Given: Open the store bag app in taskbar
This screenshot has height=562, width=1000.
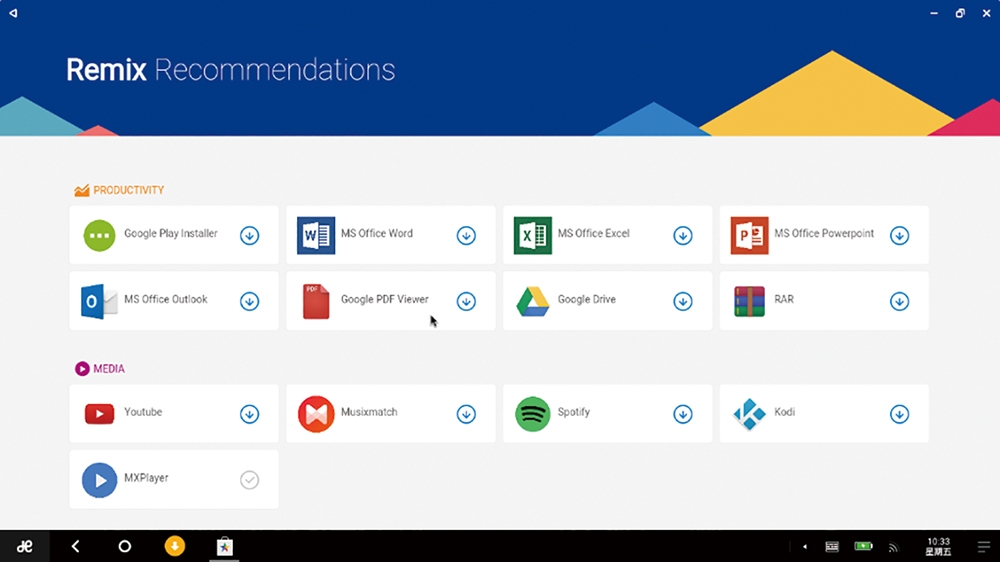Looking at the screenshot, I should 224,546.
